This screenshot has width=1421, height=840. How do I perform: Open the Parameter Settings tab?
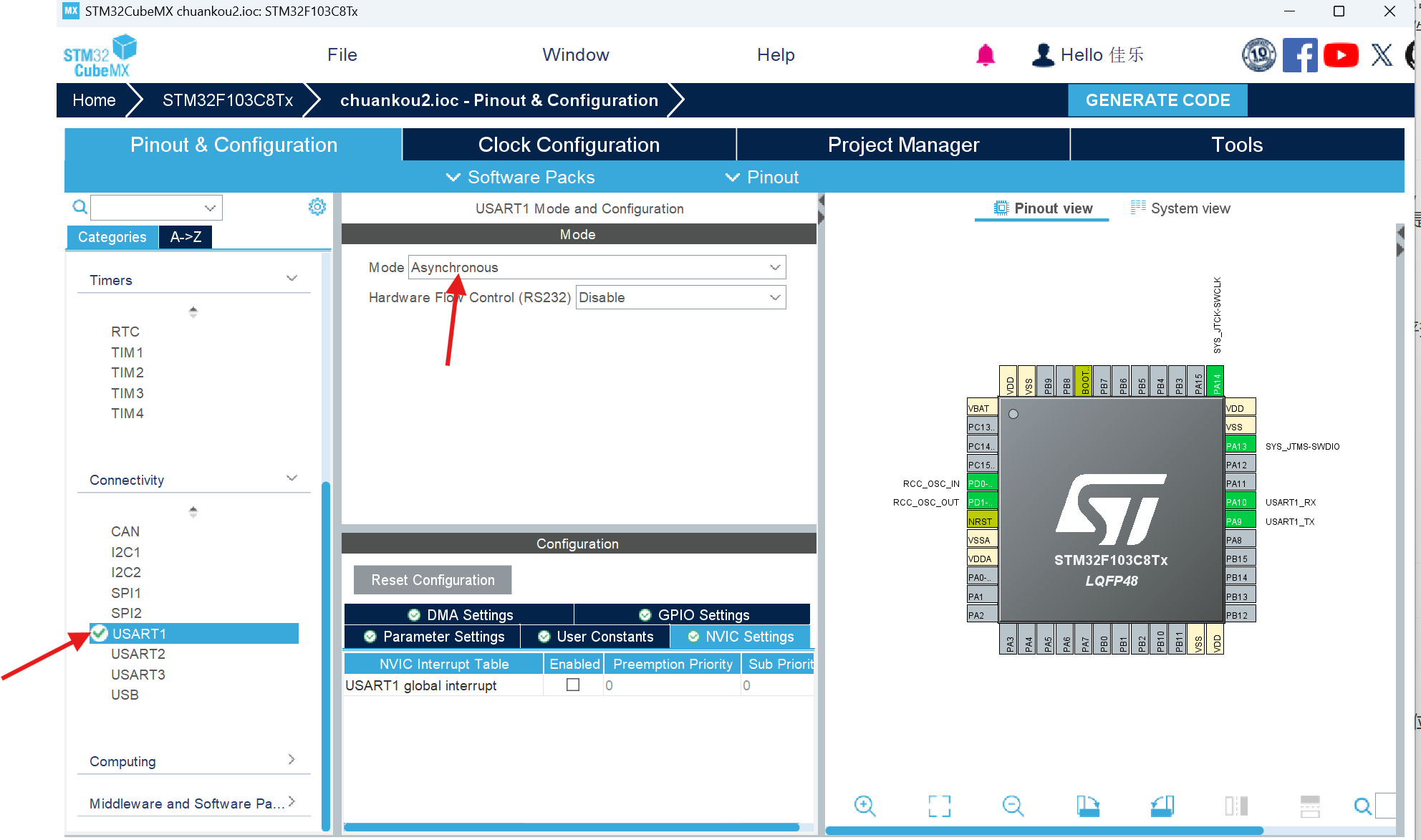pos(433,637)
